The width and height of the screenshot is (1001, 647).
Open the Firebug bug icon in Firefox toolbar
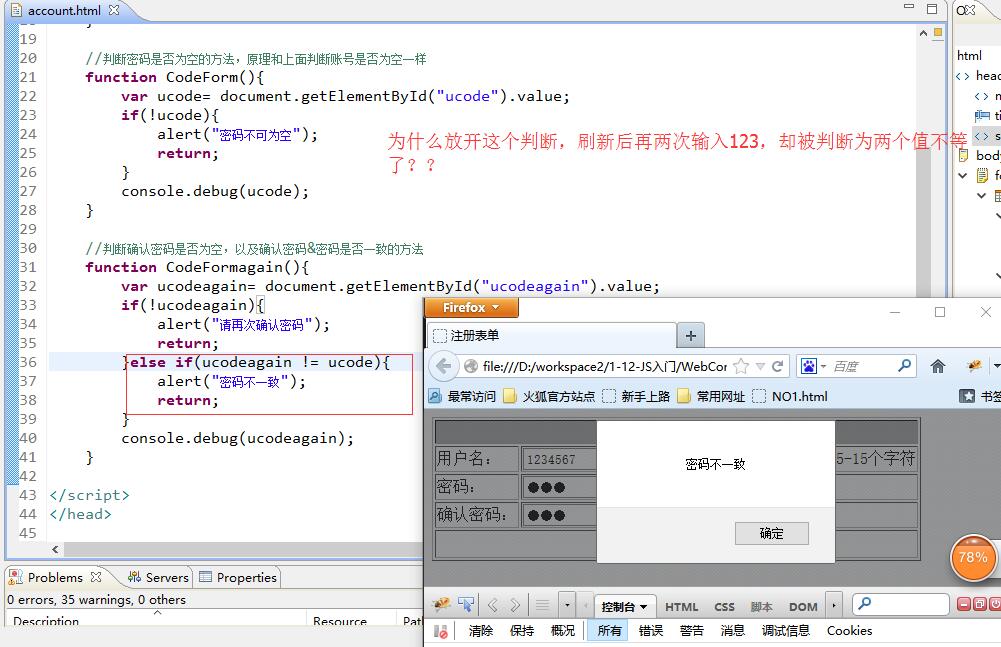click(x=974, y=366)
